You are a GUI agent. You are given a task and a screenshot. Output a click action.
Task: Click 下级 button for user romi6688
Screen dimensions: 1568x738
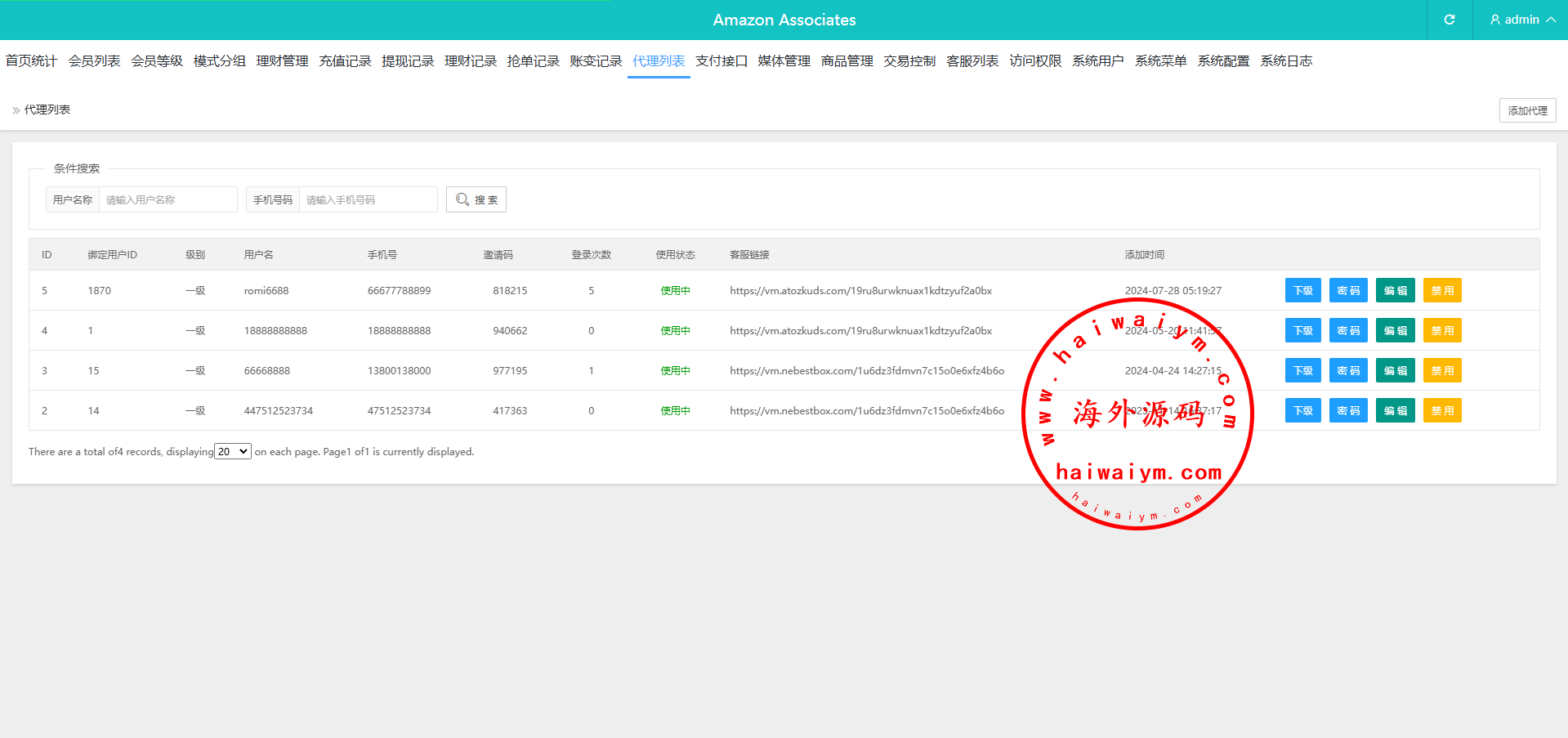pyautogui.click(x=1302, y=291)
